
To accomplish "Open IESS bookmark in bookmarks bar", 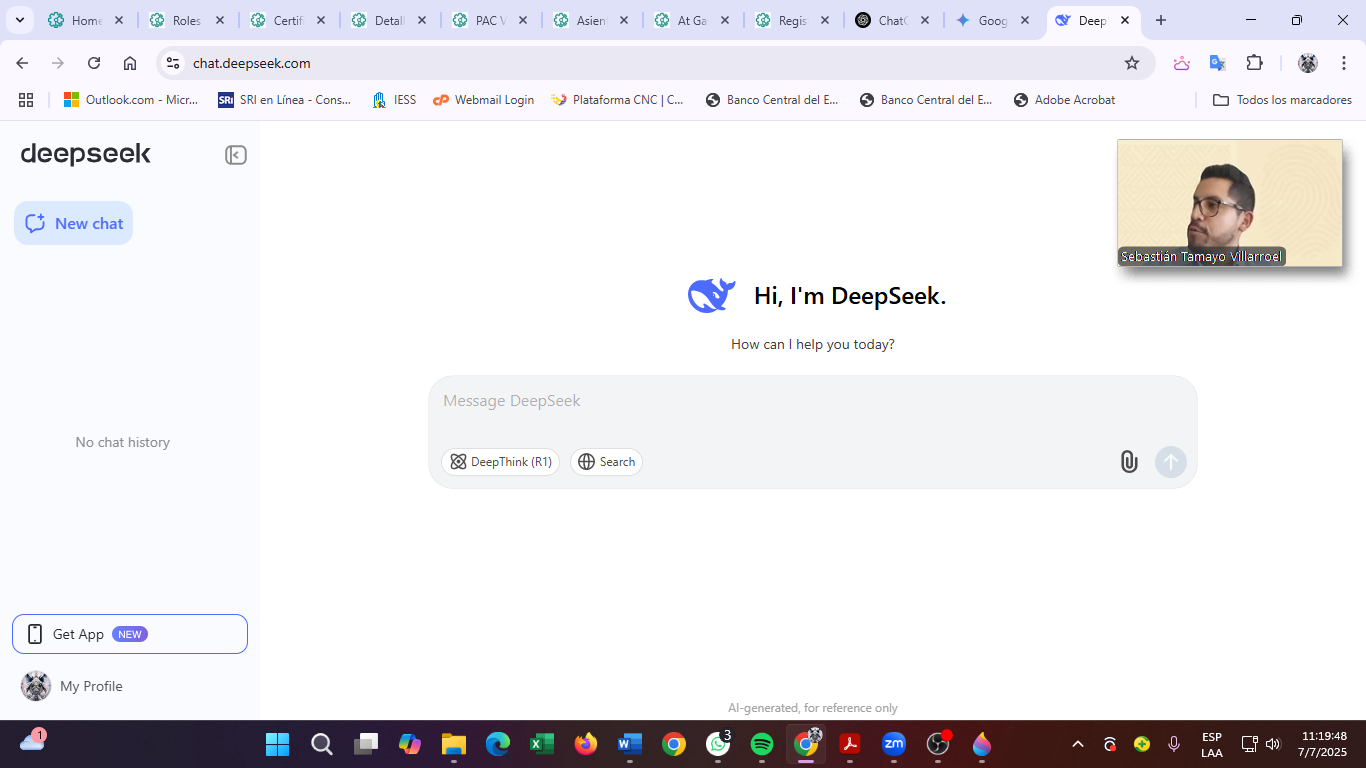I will pos(394,100).
